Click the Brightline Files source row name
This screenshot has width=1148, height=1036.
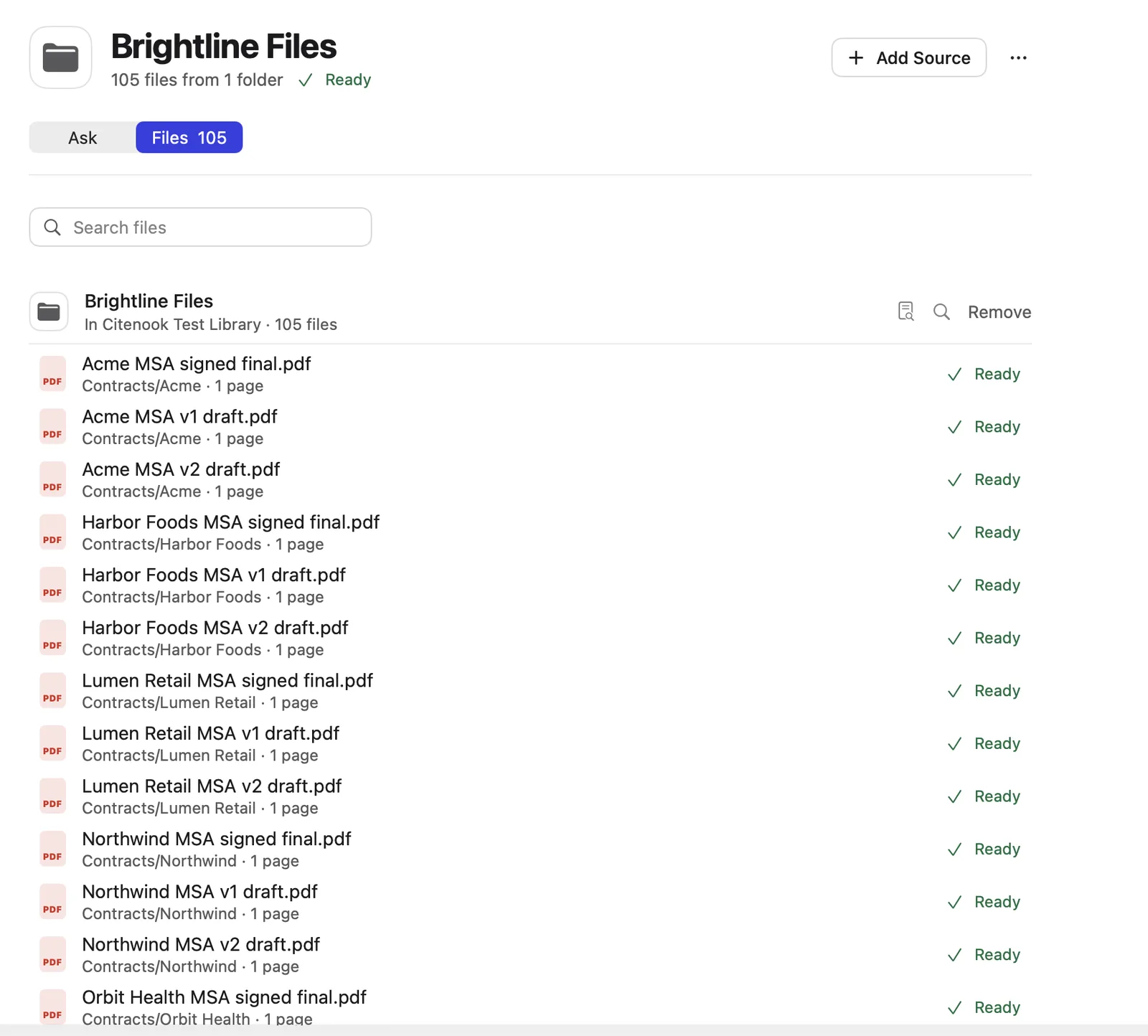click(x=149, y=301)
